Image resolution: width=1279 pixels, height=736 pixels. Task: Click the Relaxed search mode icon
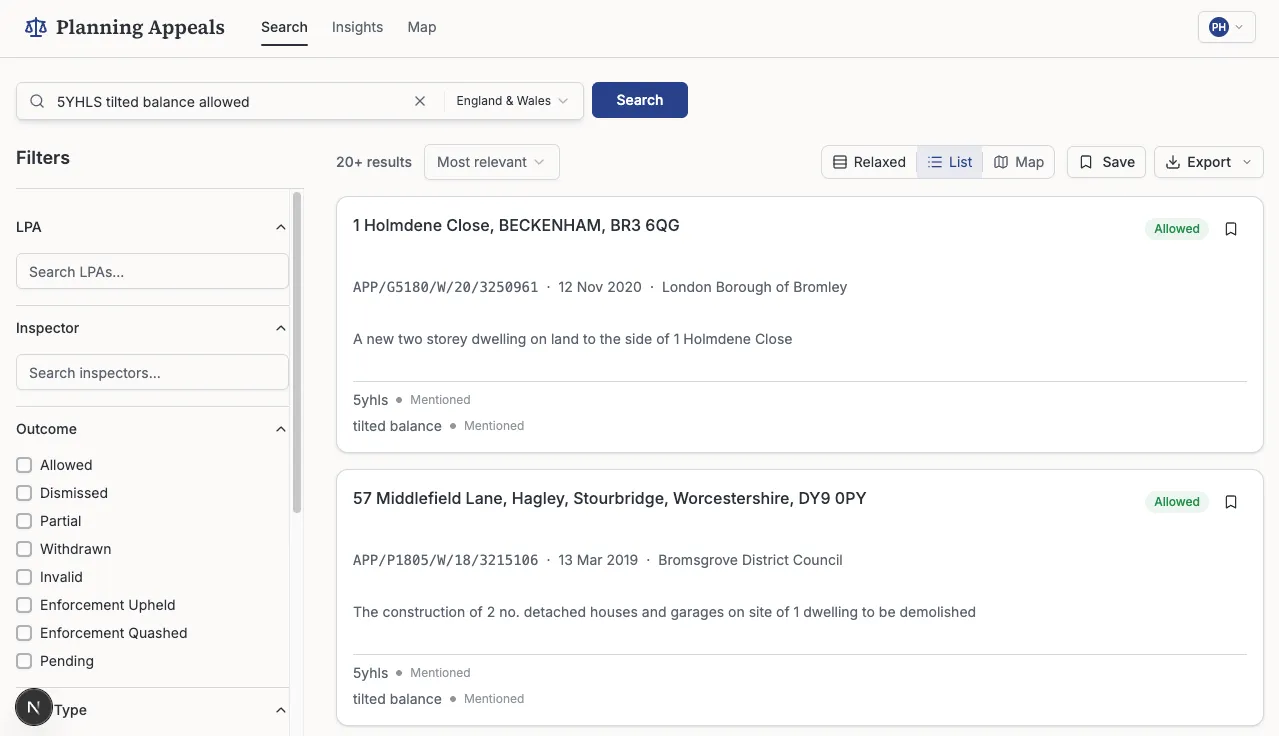tap(843, 161)
